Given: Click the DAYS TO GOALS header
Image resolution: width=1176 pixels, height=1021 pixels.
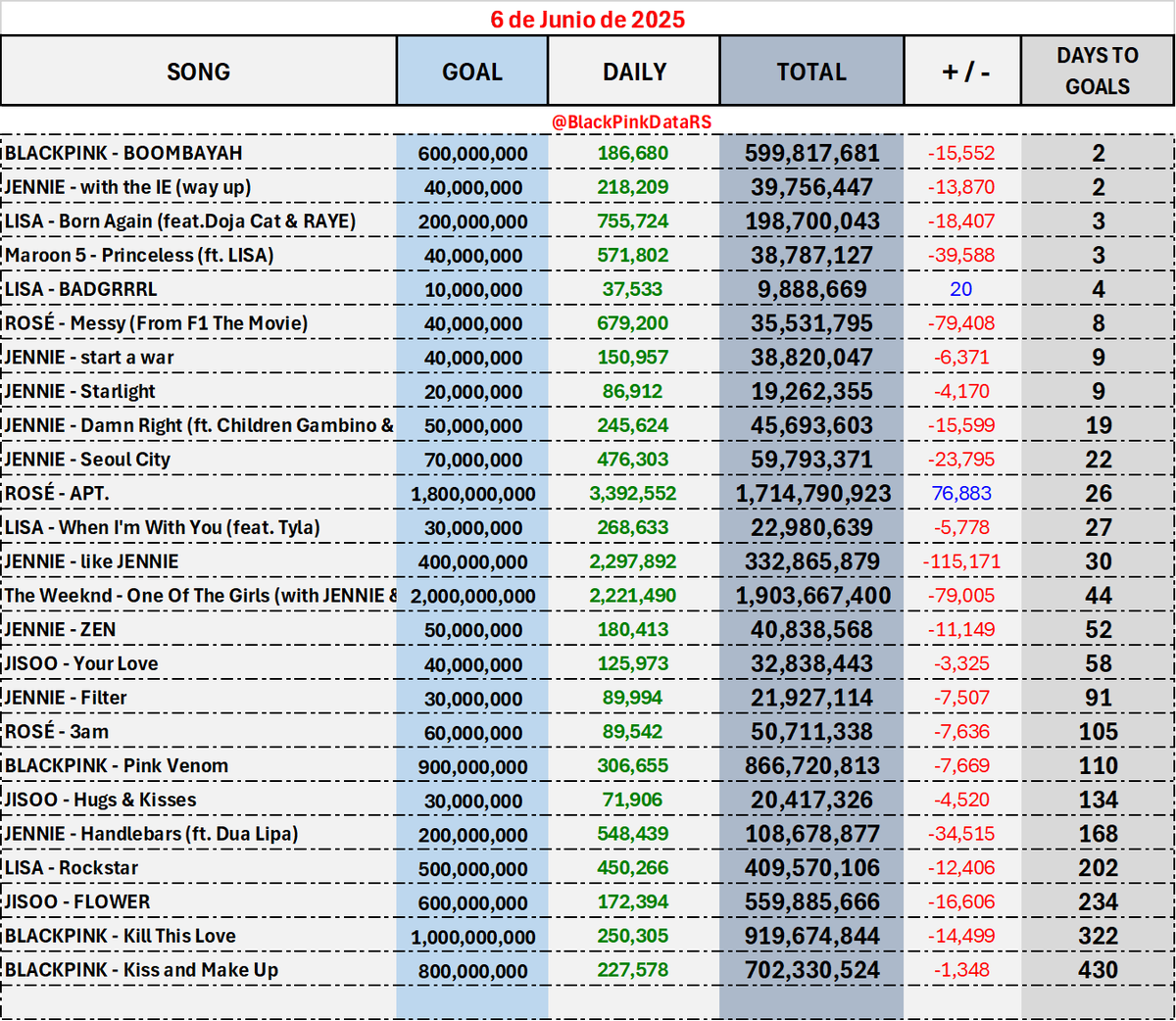Looking at the screenshot, I should 1098,72.
